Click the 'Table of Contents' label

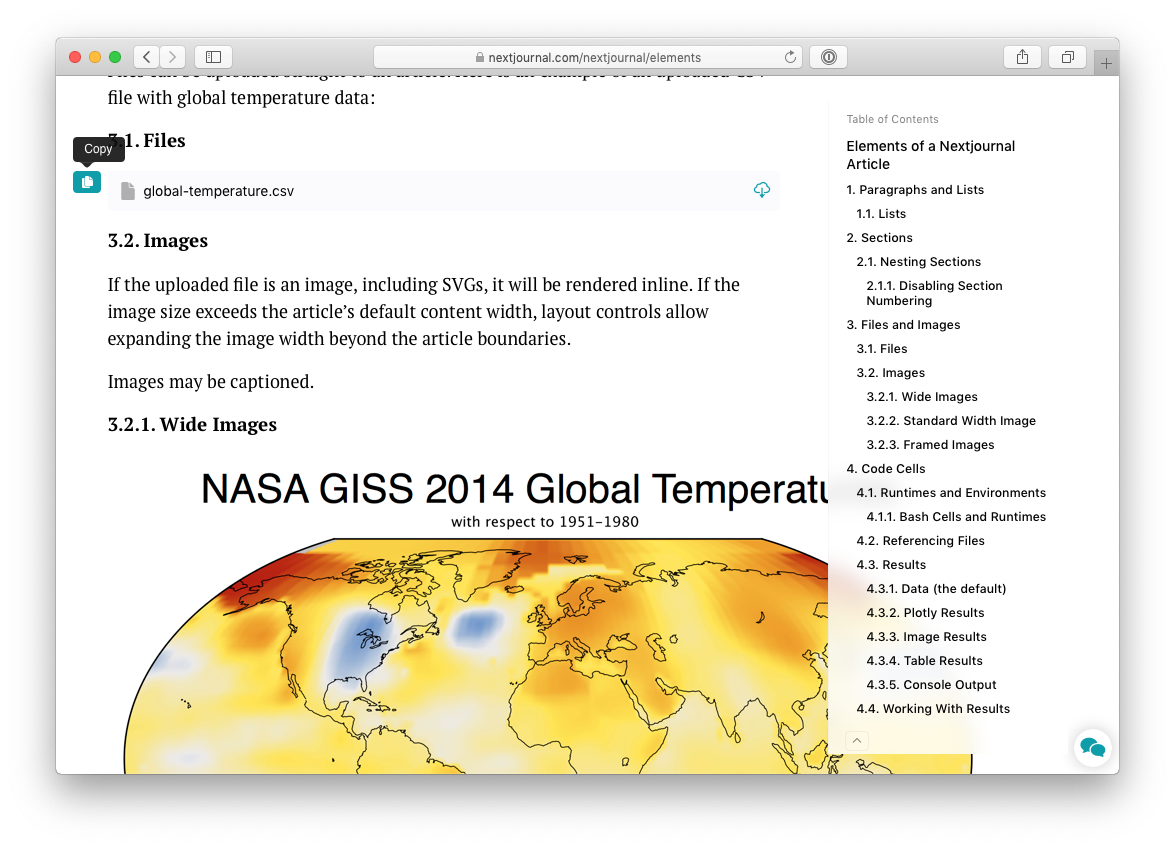point(892,119)
